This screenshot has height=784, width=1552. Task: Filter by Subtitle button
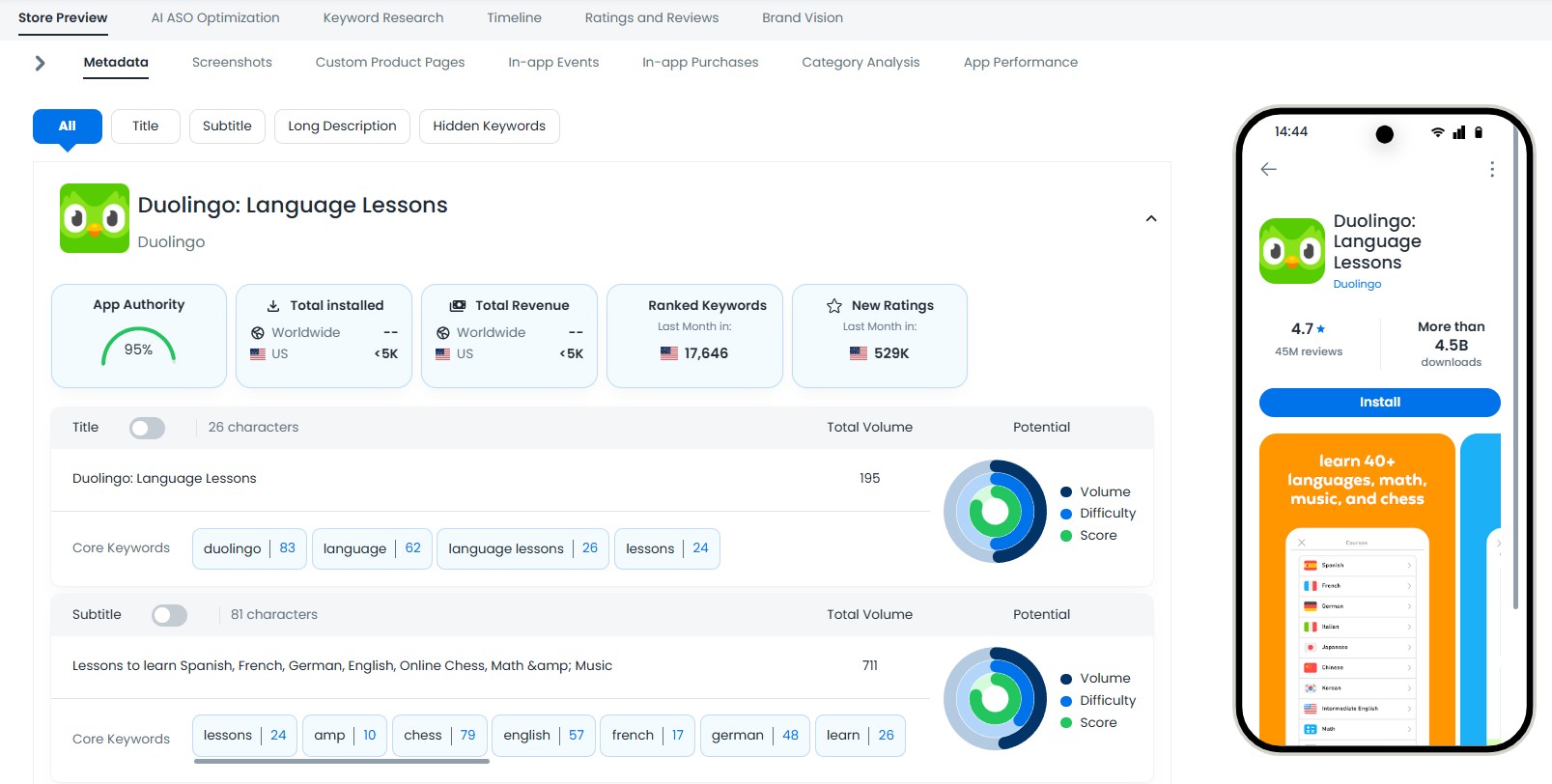(x=227, y=126)
